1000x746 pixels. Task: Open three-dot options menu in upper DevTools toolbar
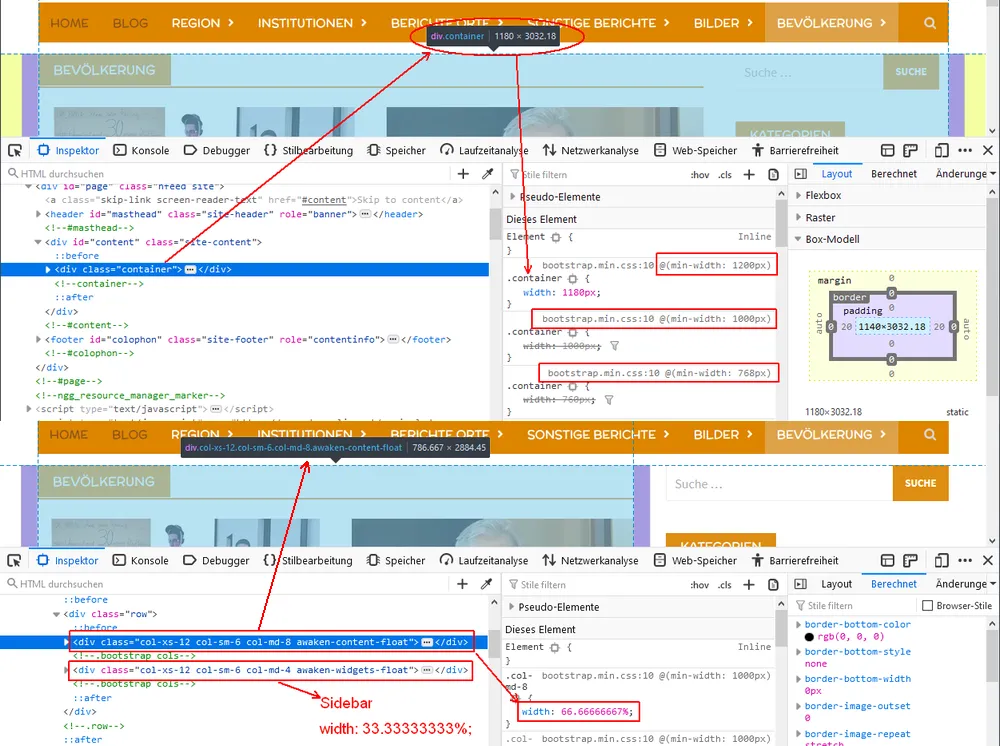click(x=965, y=150)
